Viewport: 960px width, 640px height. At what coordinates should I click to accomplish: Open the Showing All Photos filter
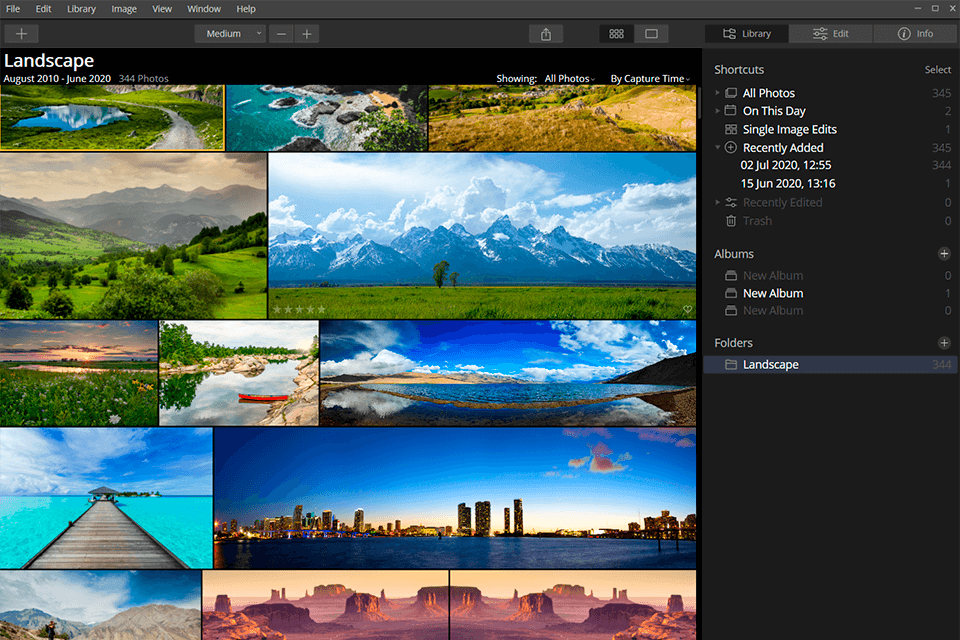(569, 79)
